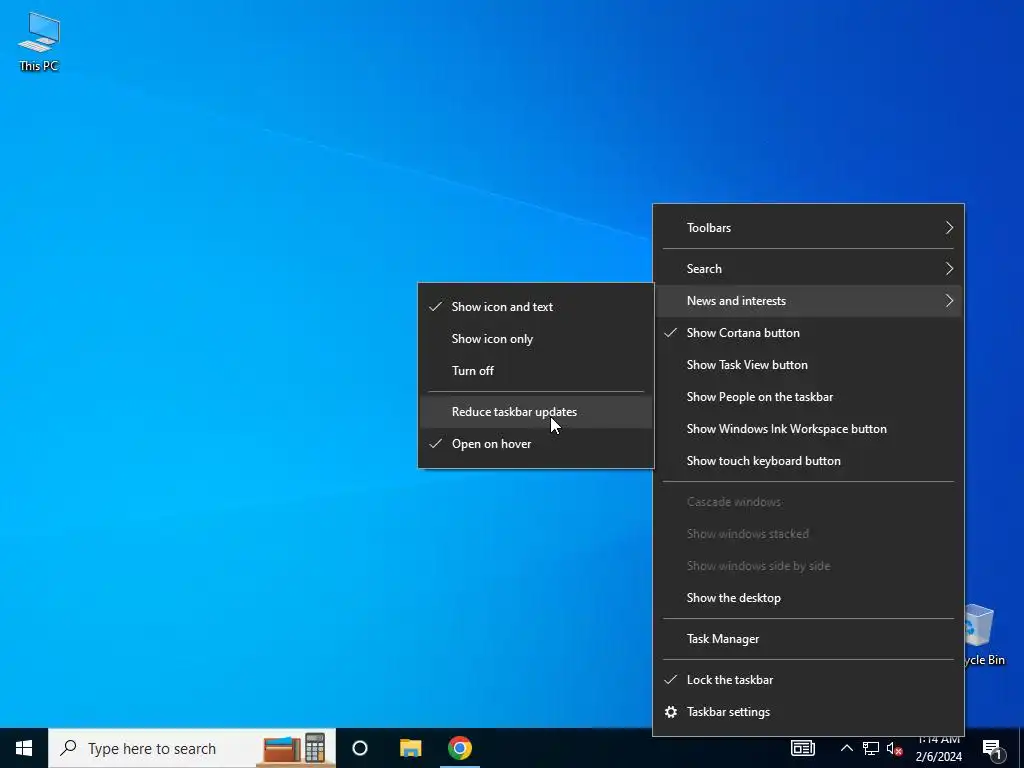1024x768 pixels.
Task: Focus the Type here to search box
Action: tap(192, 748)
